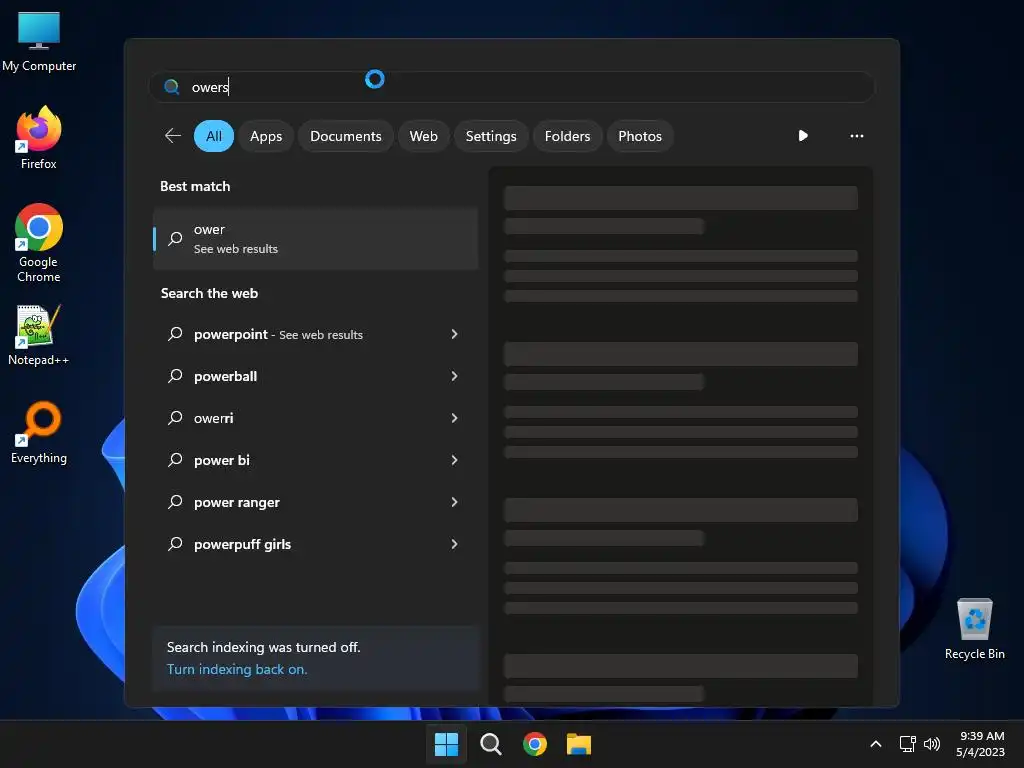Open the three-dot more options menu
Viewport: 1024px width, 768px height.
(857, 136)
